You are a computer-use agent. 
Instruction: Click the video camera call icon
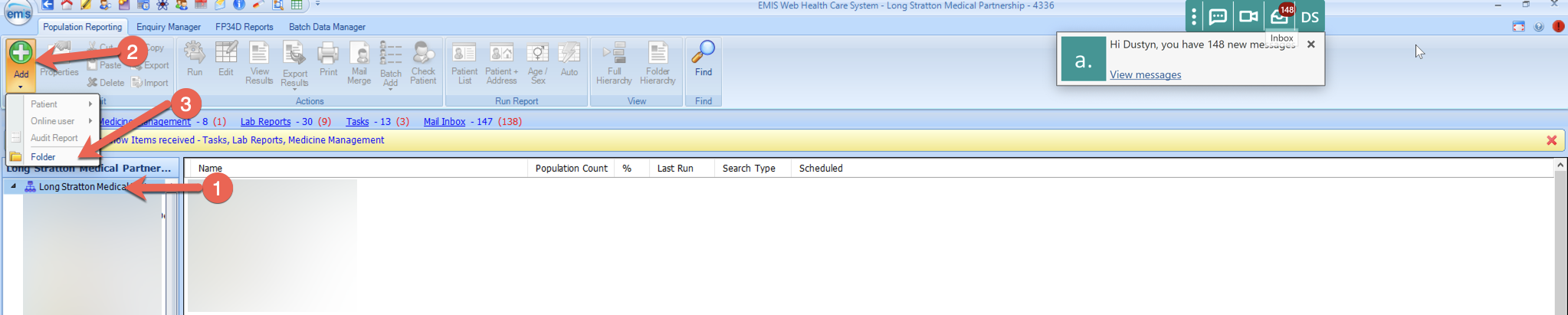coord(1248,17)
